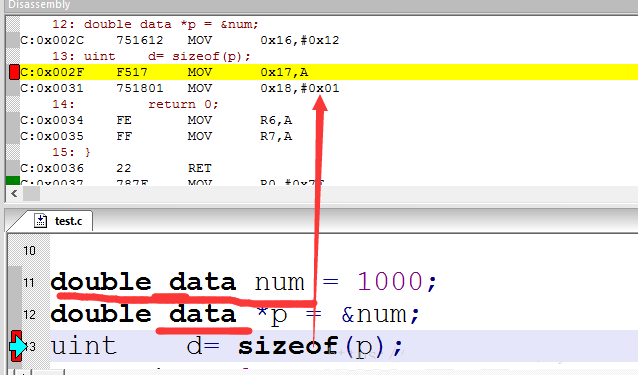Viewport: 638px width, 375px height.
Task: Click opcode bytes 751612 in disassembly
Action: pos(140,40)
